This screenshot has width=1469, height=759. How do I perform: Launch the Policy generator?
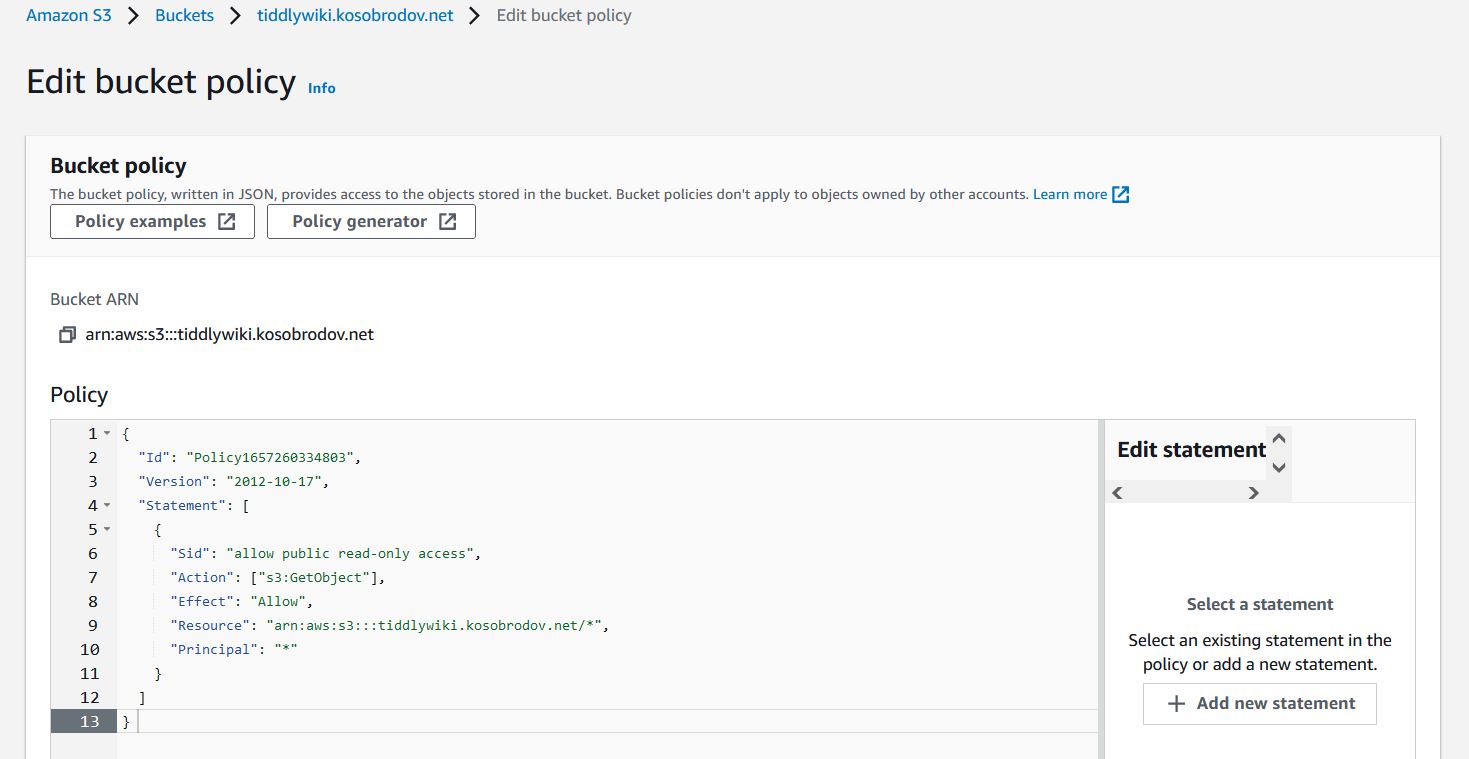click(371, 222)
